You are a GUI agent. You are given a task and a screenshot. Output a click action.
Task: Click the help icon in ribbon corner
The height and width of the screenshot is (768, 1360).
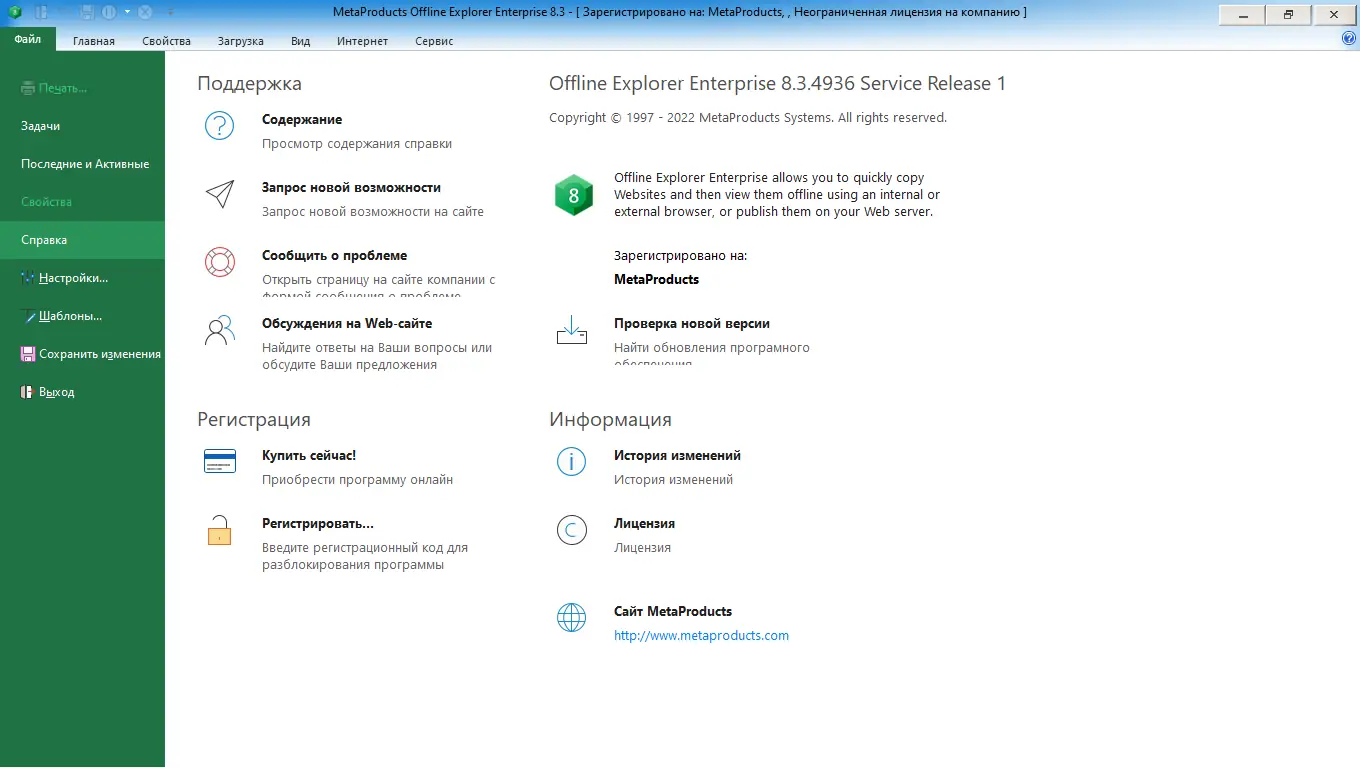pyautogui.click(x=1349, y=39)
